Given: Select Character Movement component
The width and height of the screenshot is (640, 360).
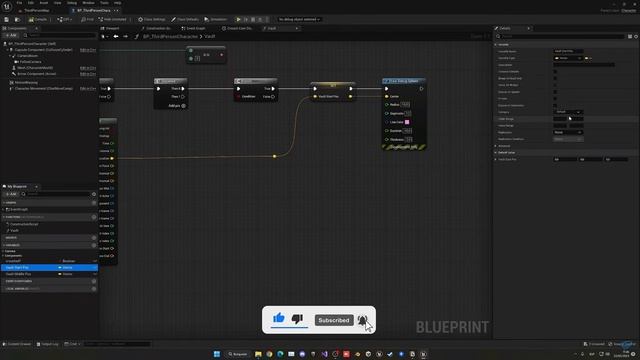Looking at the screenshot, I should click(x=44, y=89).
